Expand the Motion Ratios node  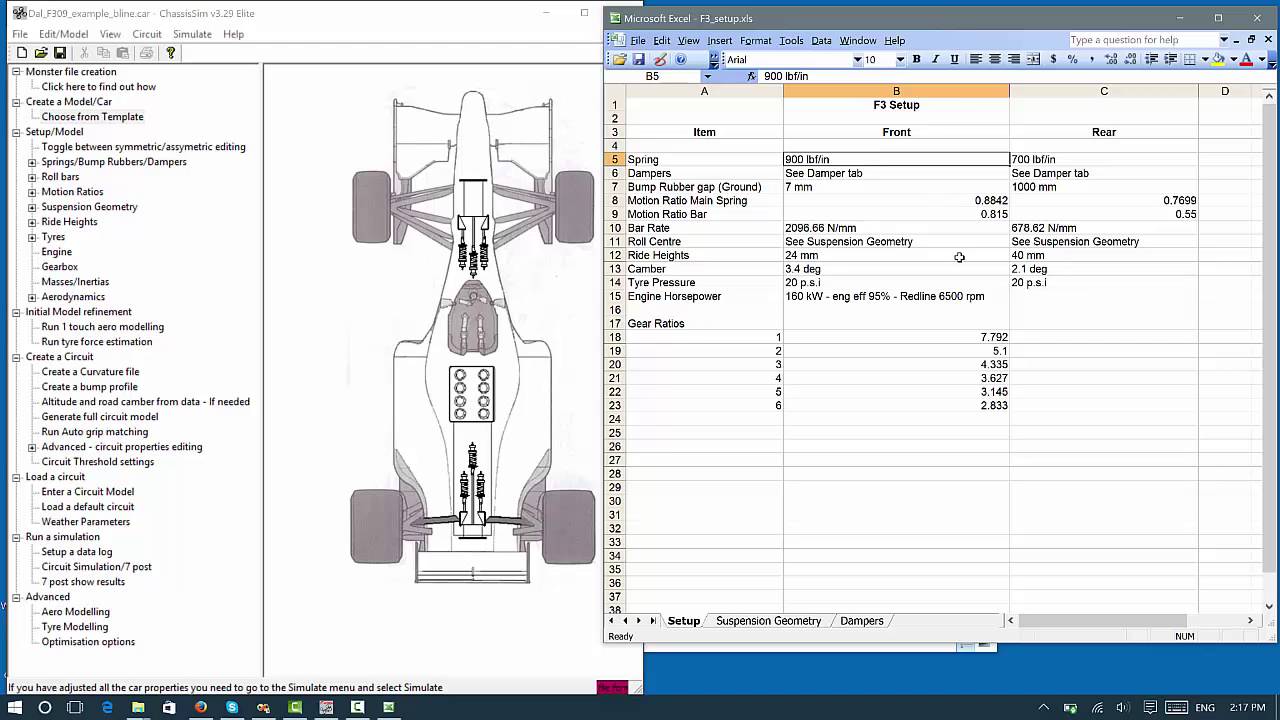pyautogui.click(x=32, y=192)
